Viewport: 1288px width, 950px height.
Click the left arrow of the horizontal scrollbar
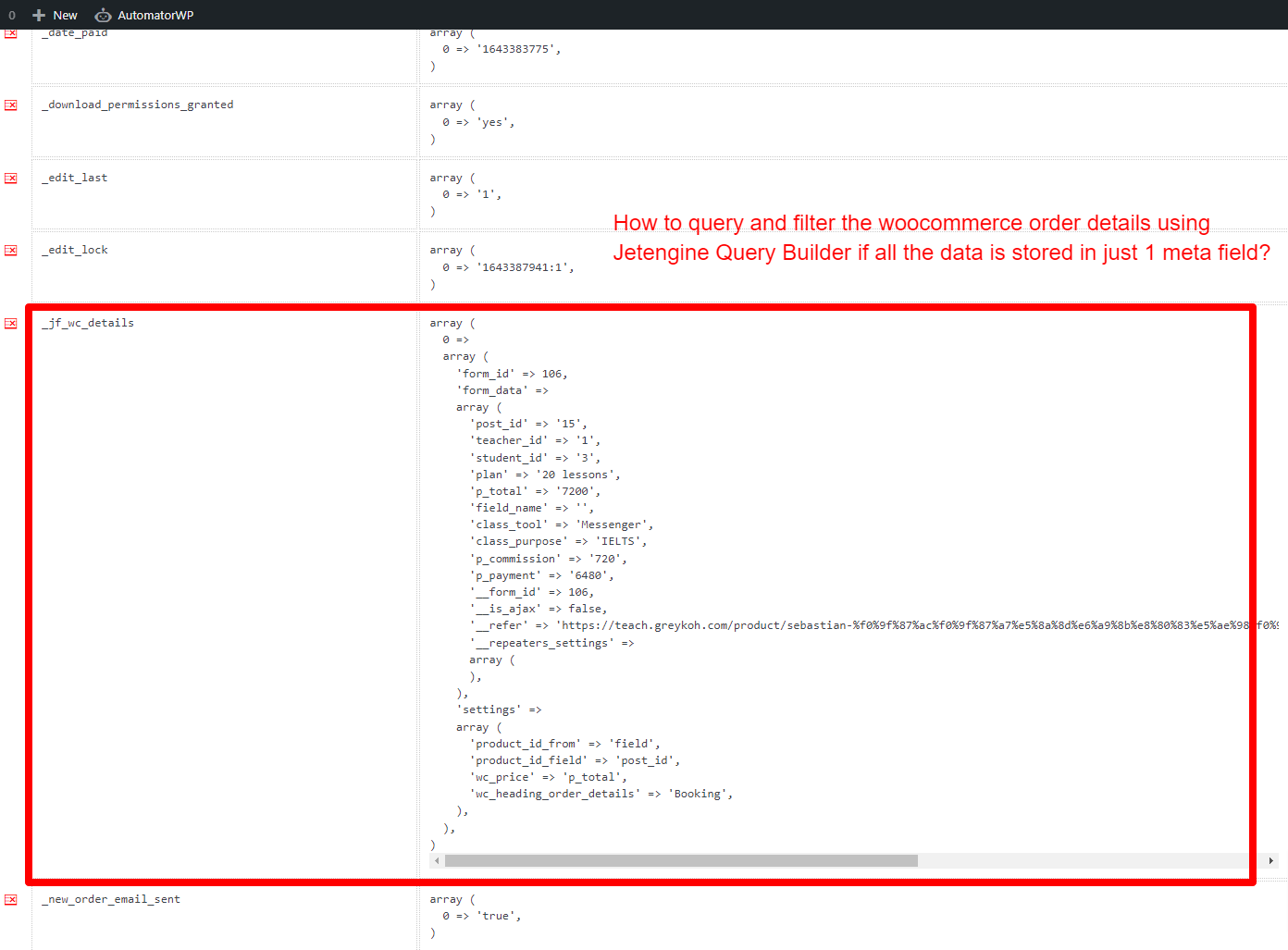pyautogui.click(x=436, y=860)
